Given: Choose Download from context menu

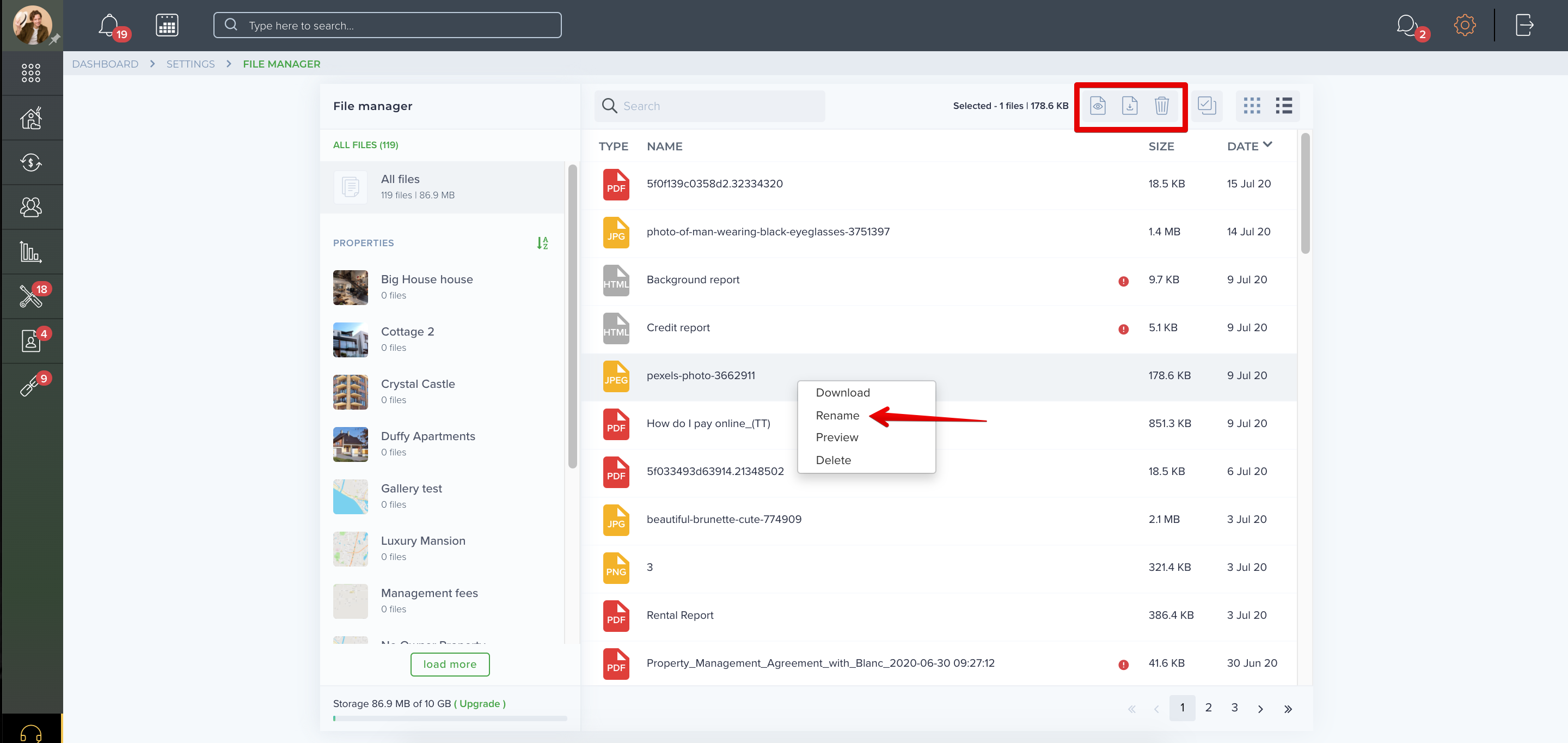Looking at the screenshot, I should 842,393.
